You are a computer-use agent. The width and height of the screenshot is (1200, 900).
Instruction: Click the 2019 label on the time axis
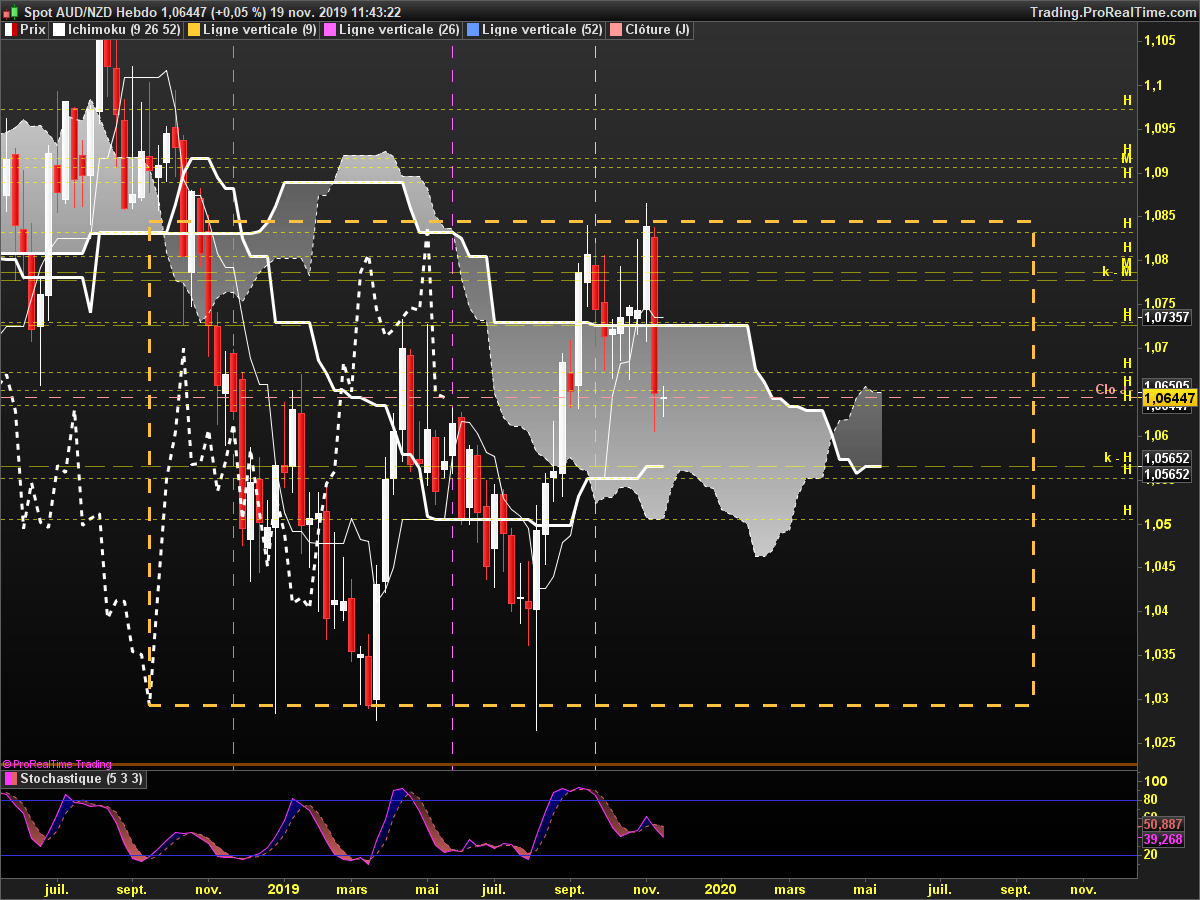(x=283, y=888)
